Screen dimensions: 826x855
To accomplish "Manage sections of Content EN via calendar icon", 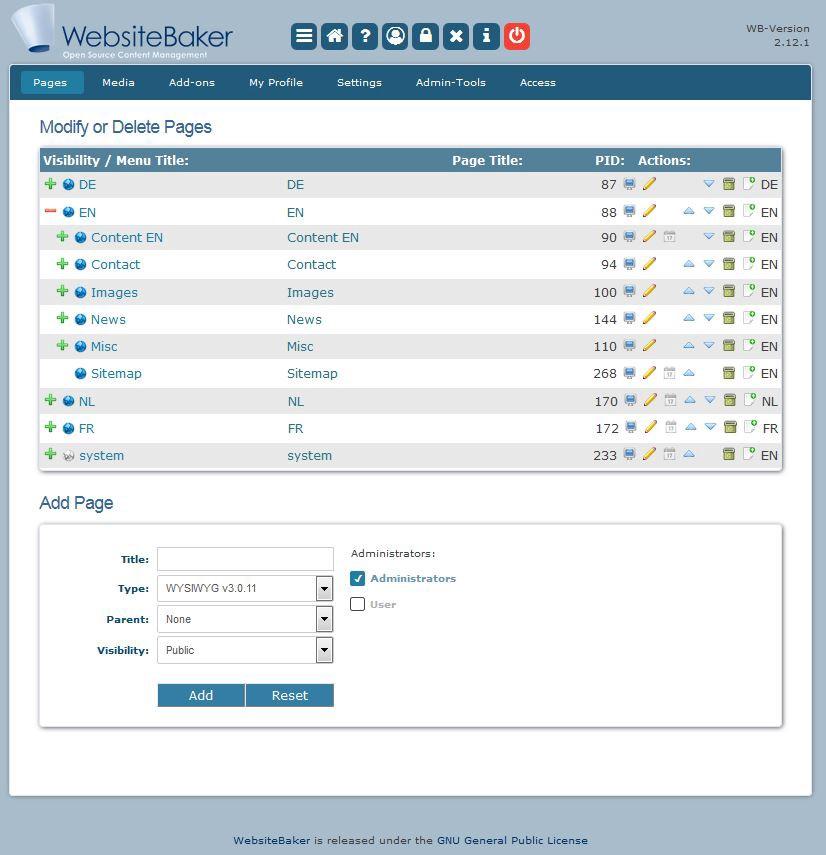I will pyautogui.click(x=669, y=237).
